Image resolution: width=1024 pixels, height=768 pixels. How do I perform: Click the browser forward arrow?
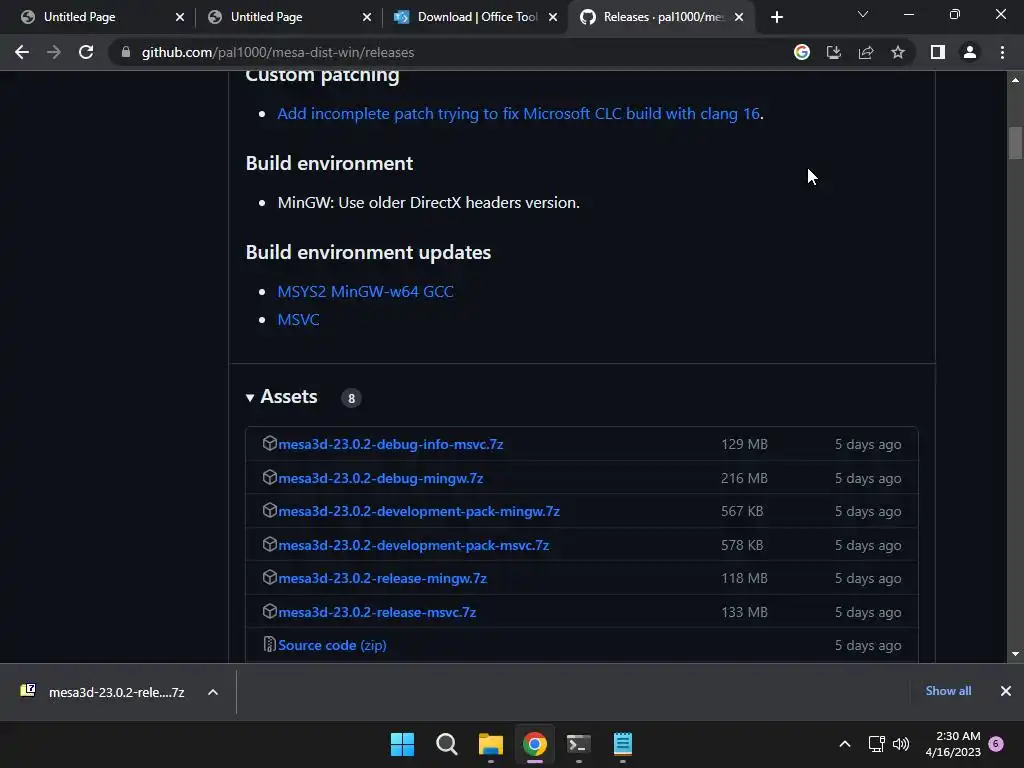click(x=54, y=52)
